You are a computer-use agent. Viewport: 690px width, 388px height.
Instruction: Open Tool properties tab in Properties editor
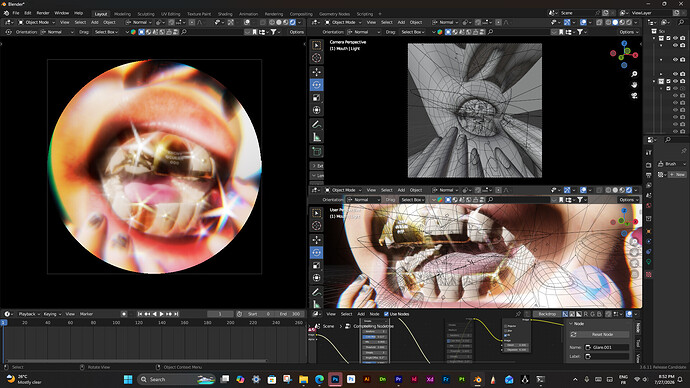649,153
